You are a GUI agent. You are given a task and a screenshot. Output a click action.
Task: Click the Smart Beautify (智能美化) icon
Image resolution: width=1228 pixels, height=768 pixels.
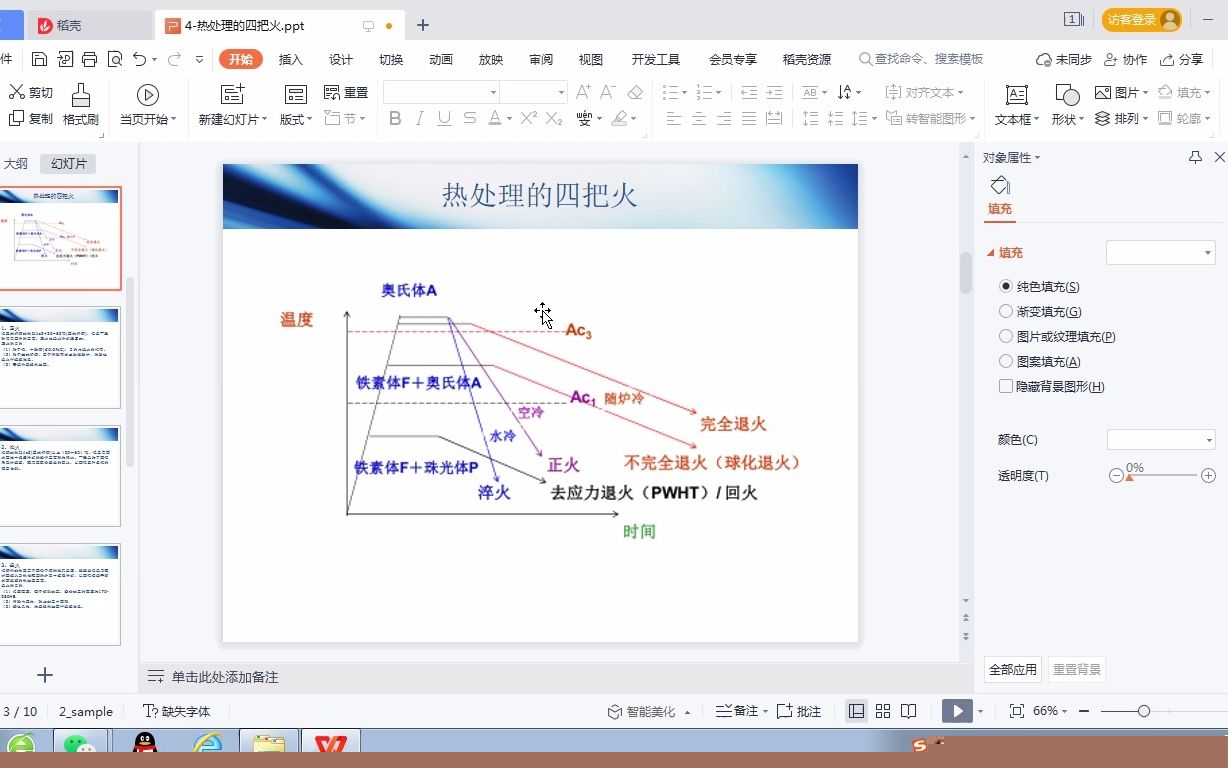pyautogui.click(x=616, y=711)
